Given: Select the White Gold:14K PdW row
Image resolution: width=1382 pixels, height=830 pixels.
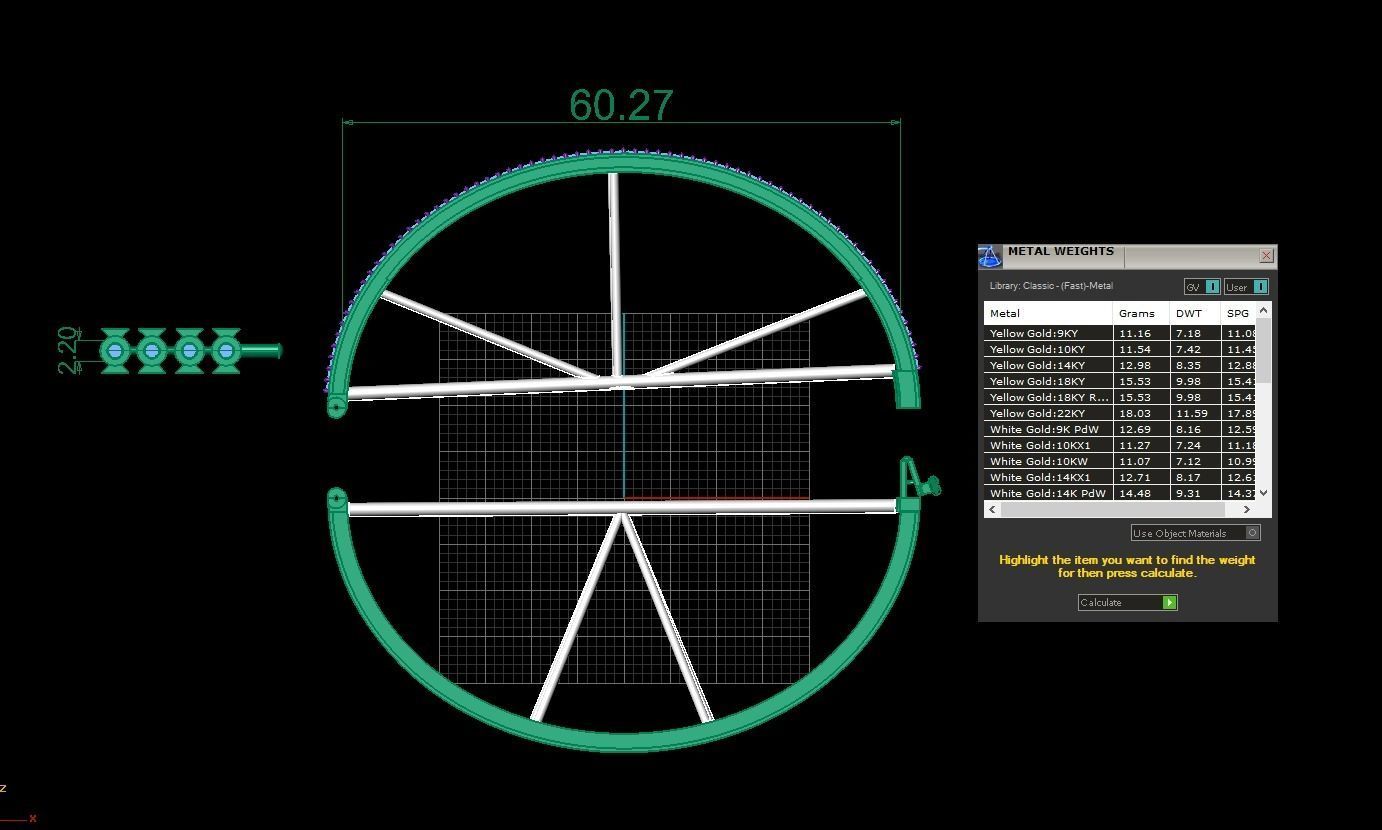Looking at the screenshot, I should coord(1119,493).
